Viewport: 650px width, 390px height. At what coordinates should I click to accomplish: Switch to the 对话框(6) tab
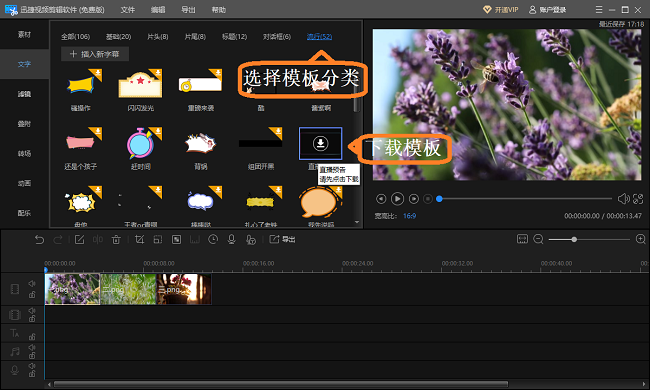click(277, 36)
